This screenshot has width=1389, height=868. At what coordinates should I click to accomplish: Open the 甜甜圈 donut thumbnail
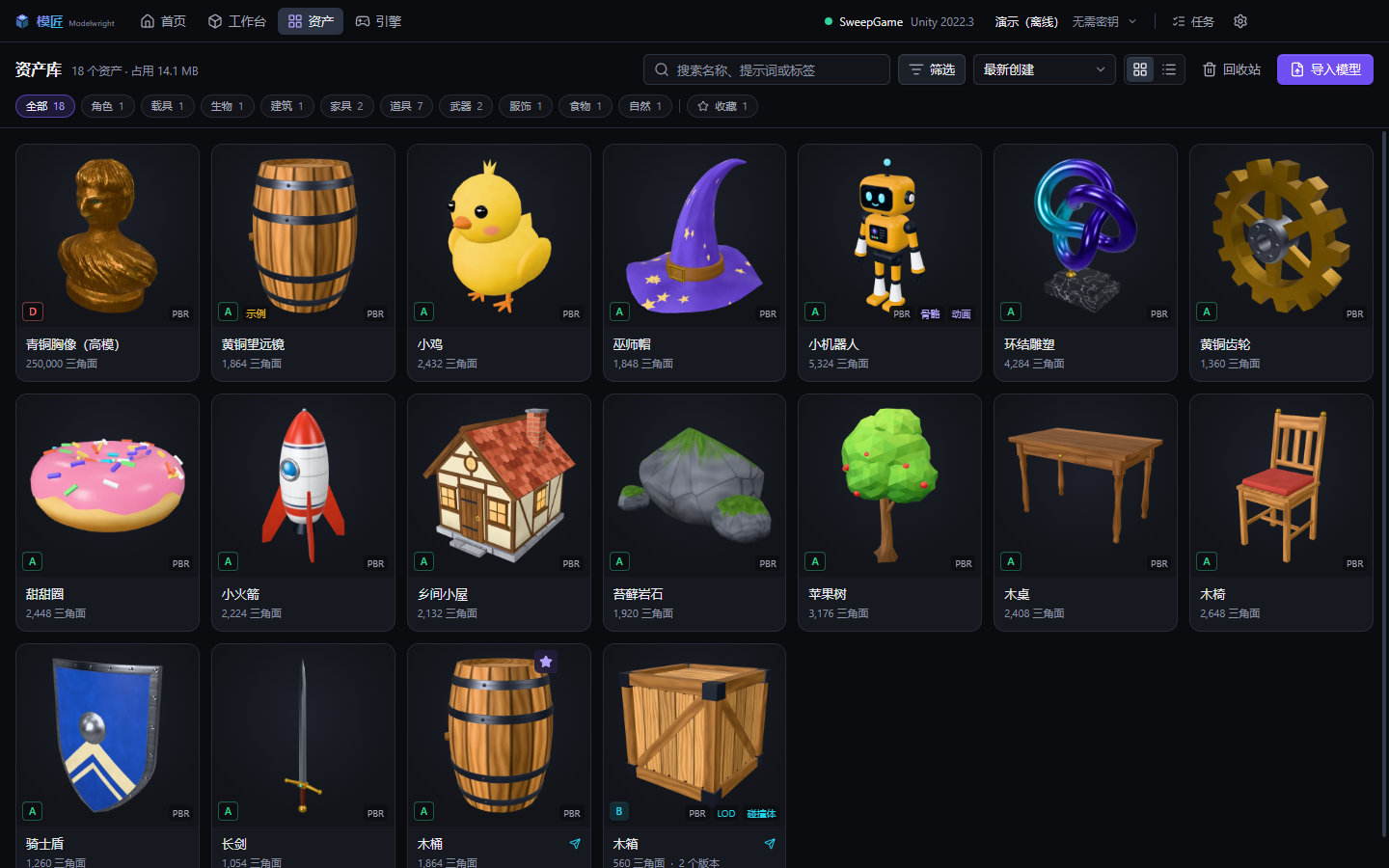107,485
